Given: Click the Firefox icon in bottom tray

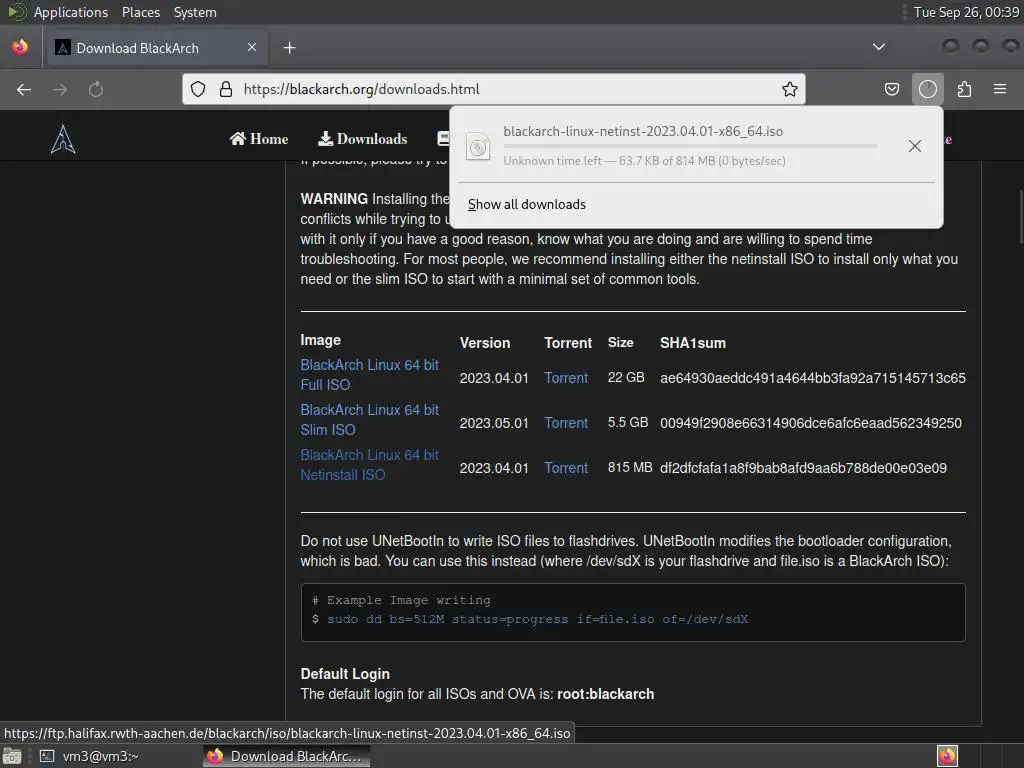Looking at the screenshot, I should pyautogui.click(x=947, y=756).
